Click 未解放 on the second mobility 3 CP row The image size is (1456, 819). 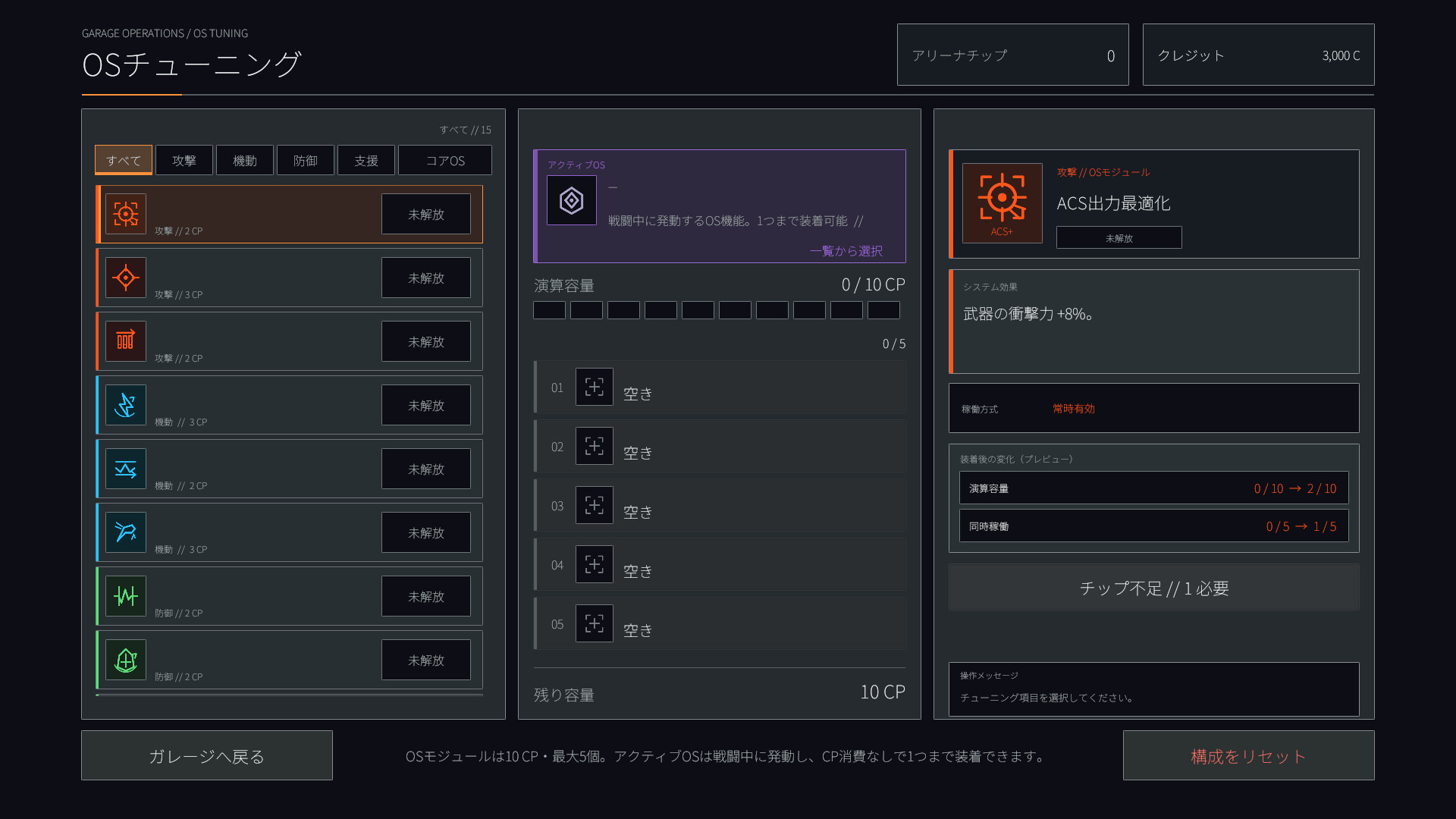(426, 532)
